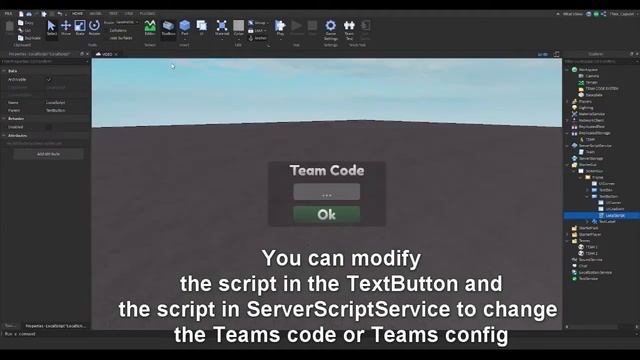Collapse the Behavior properties section
The width and height of the screenshot is (640, 360).
tap(4, 118)
